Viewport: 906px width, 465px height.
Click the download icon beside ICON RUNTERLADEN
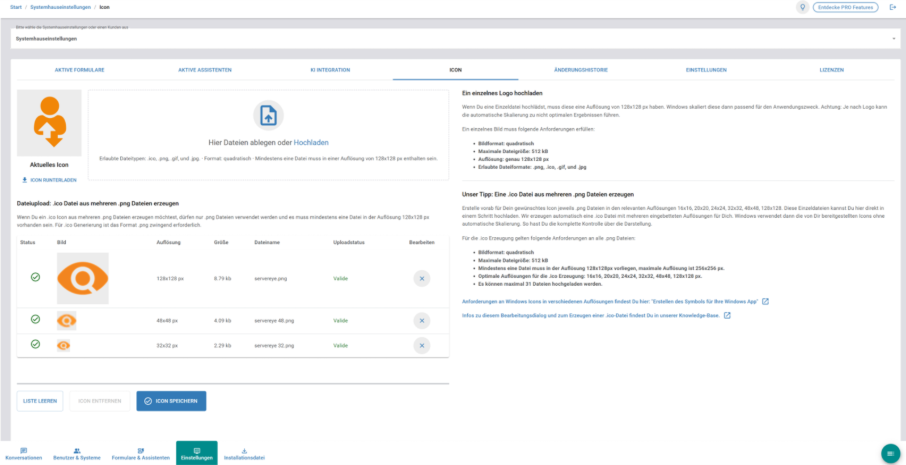[x=24, y=180]
